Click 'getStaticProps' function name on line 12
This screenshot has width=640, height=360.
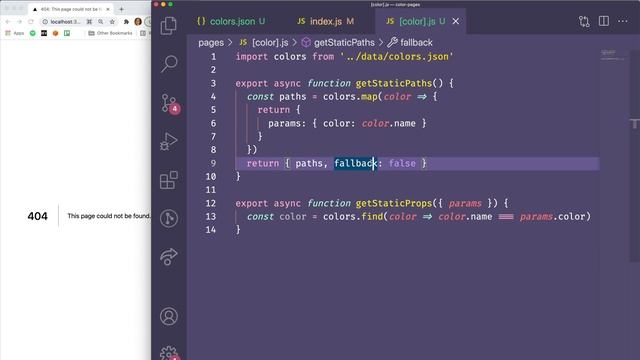[x=394, y=203]
